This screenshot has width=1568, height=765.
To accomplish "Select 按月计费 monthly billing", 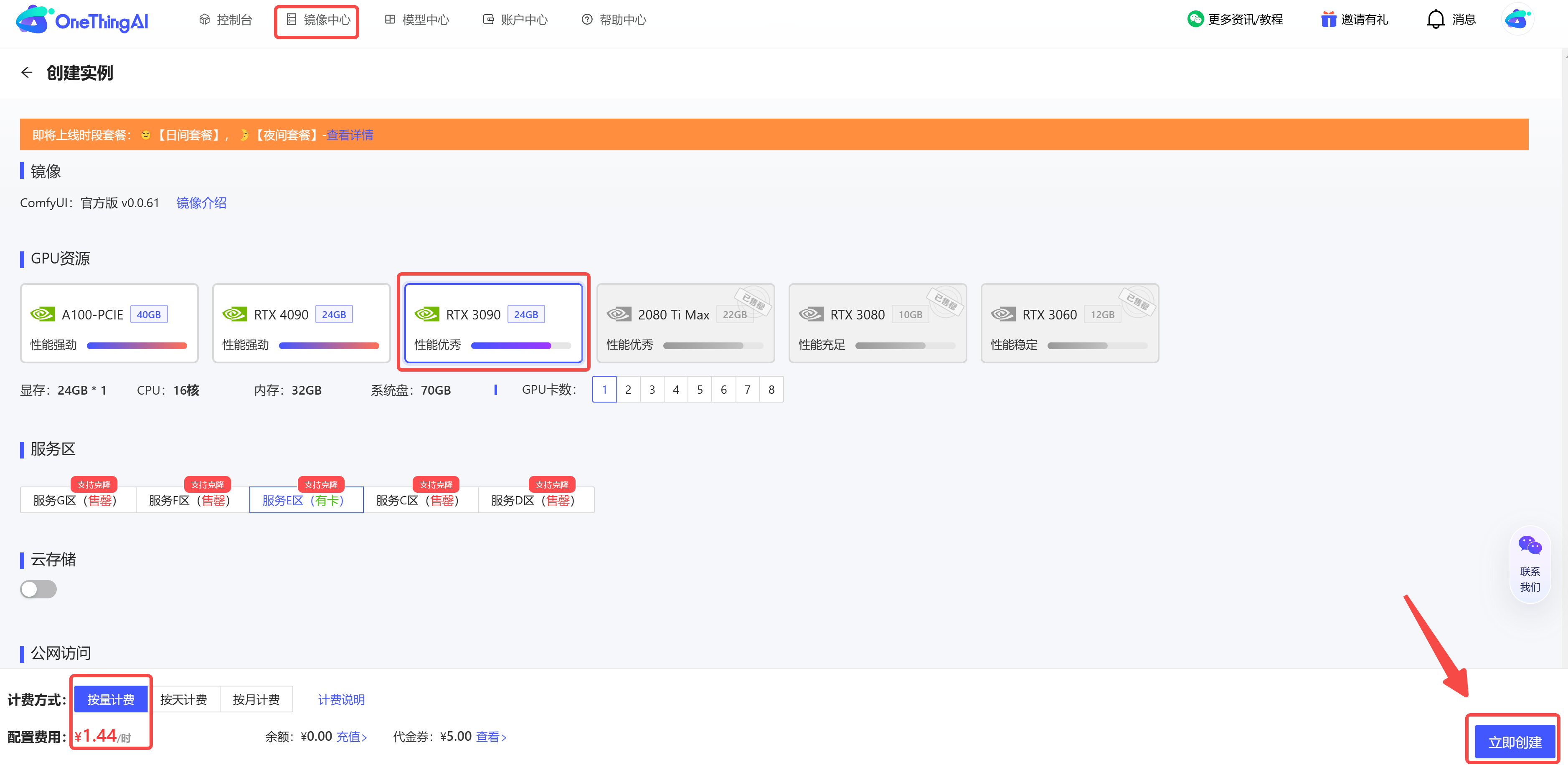I will 256,699.
